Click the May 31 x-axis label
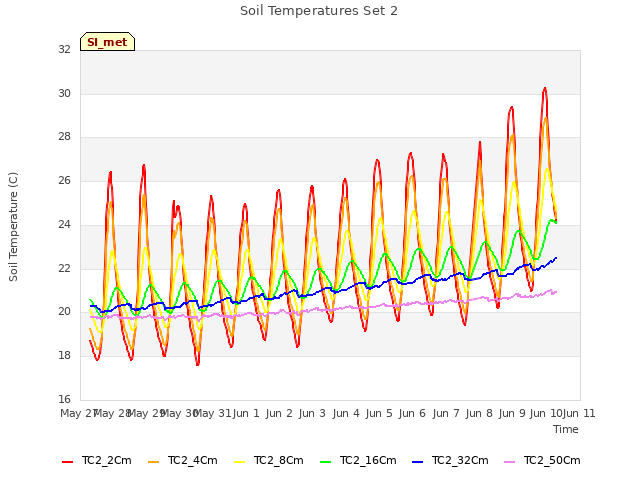Screen dimensions: 640x480 click(x=213, y=413)
